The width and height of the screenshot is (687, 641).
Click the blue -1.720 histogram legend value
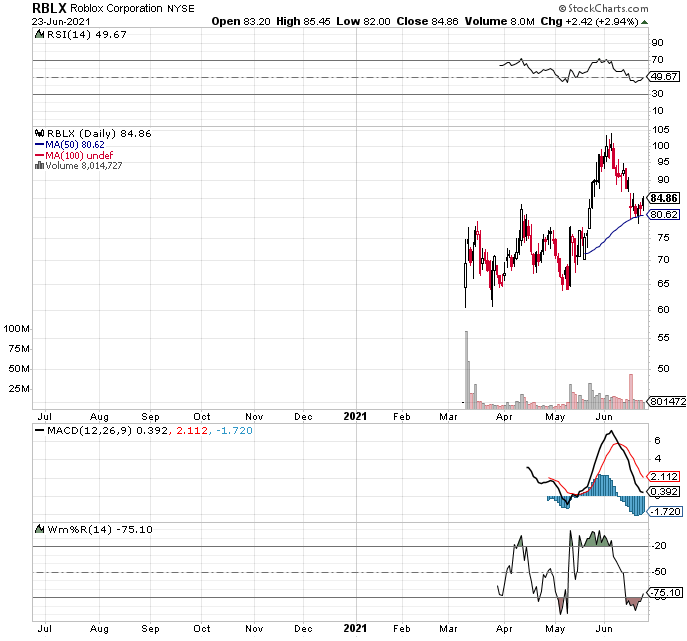[234, 431]
